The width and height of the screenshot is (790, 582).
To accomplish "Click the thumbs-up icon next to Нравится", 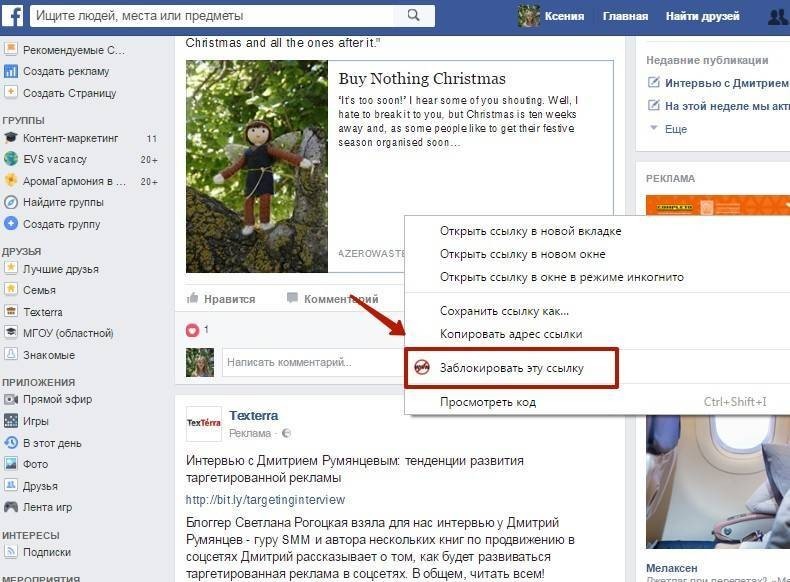I will click(x=192, y=298).
